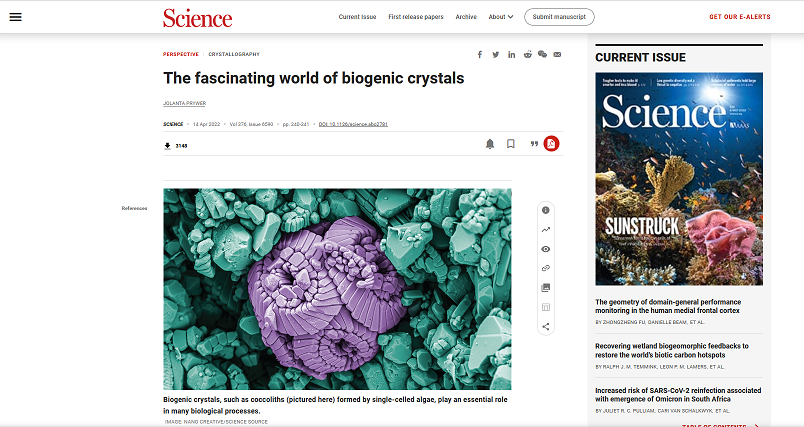
Task: Open the figures media icon
Action: (546, 288)
